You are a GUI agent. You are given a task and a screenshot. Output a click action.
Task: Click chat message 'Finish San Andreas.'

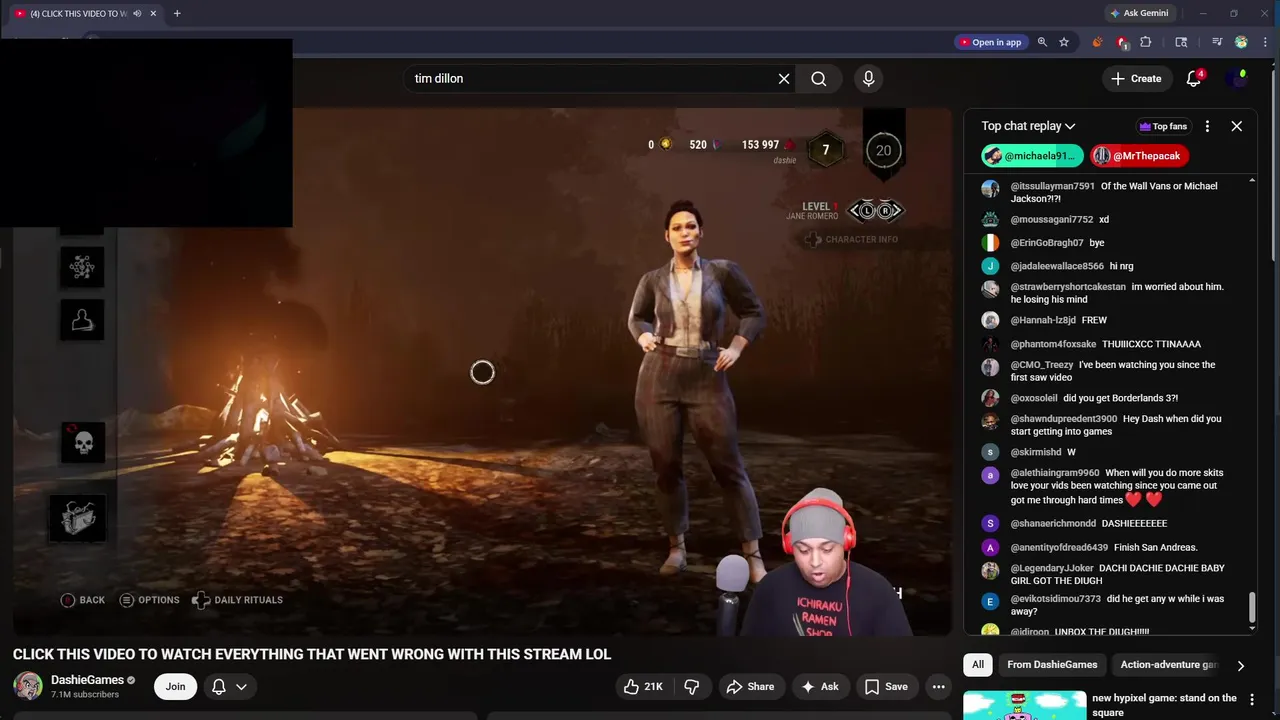click(x=1155, y=548)
